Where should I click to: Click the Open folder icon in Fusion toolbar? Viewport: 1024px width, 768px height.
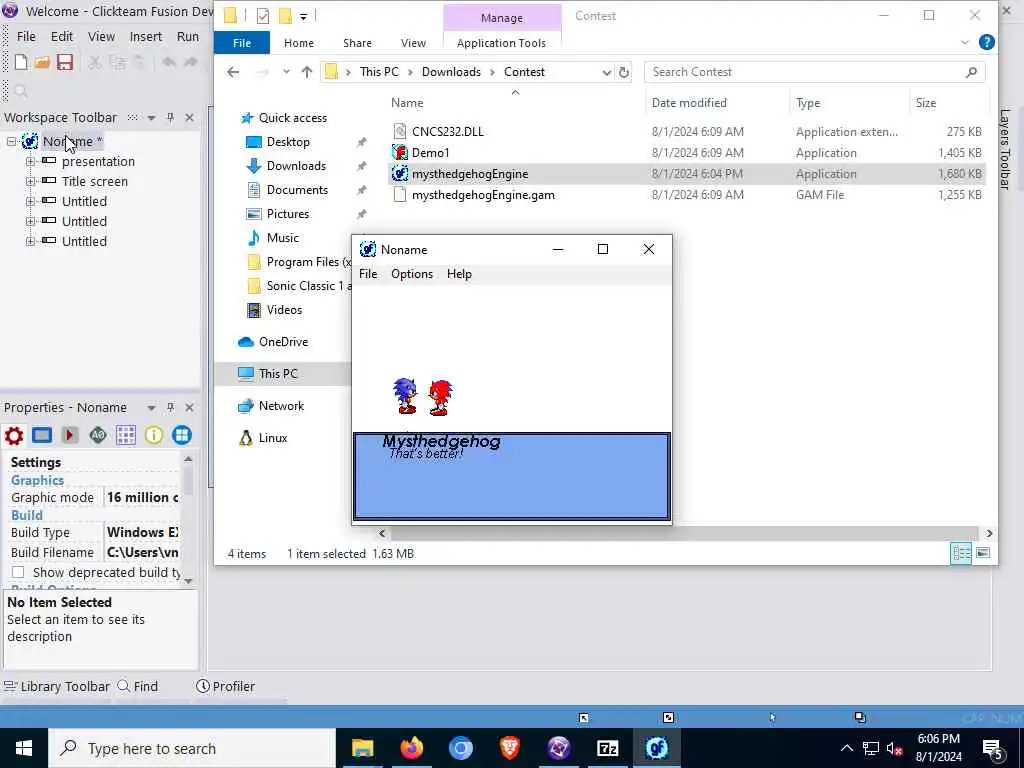pyautogui.click(x=42, y=62)
